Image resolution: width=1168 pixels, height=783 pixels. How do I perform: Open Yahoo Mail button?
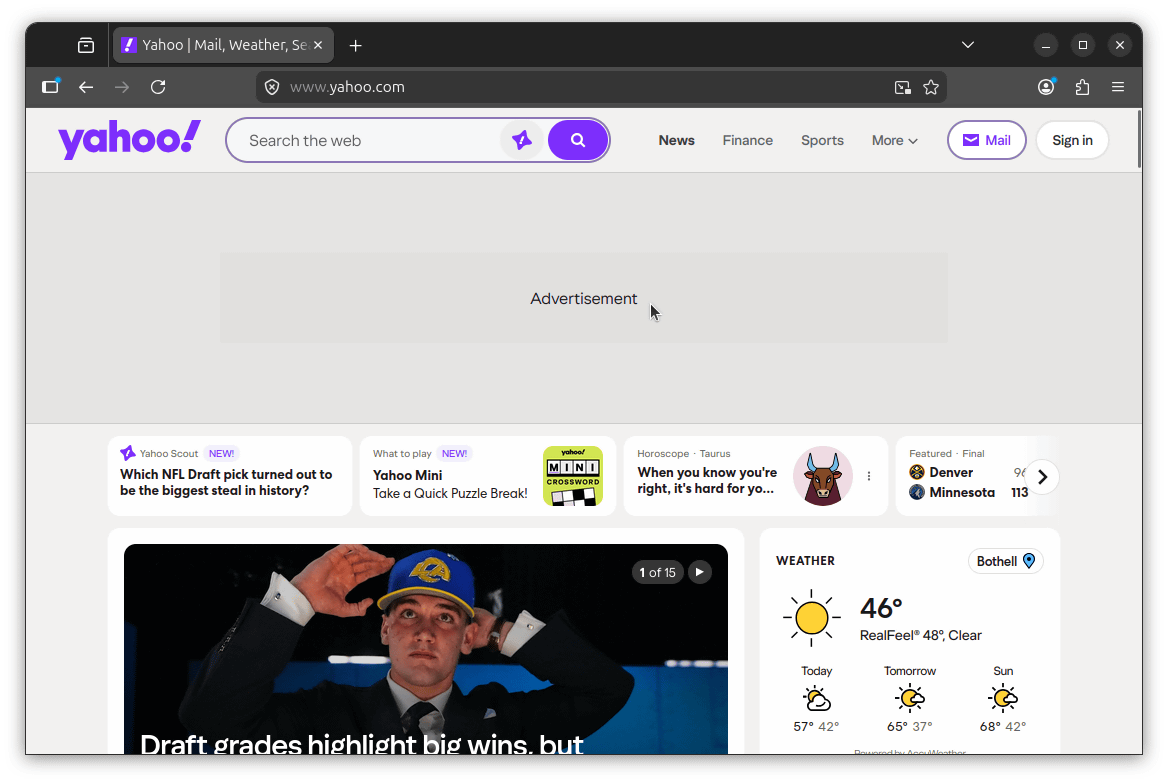pos(986,140)
